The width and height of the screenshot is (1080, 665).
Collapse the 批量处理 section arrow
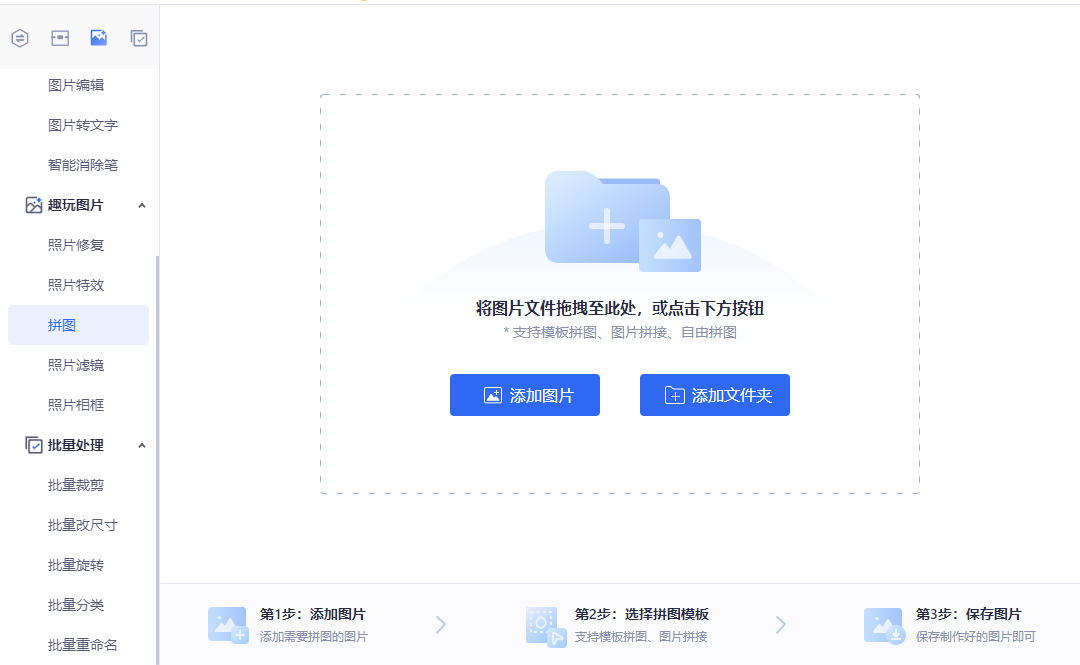pyautogui.click(x=142, y=445)
